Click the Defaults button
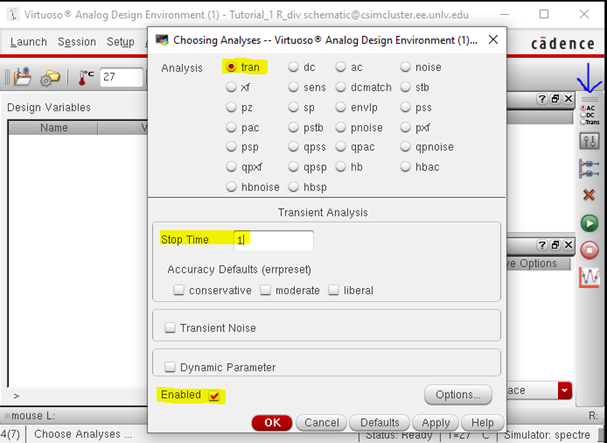 (380, 422)
